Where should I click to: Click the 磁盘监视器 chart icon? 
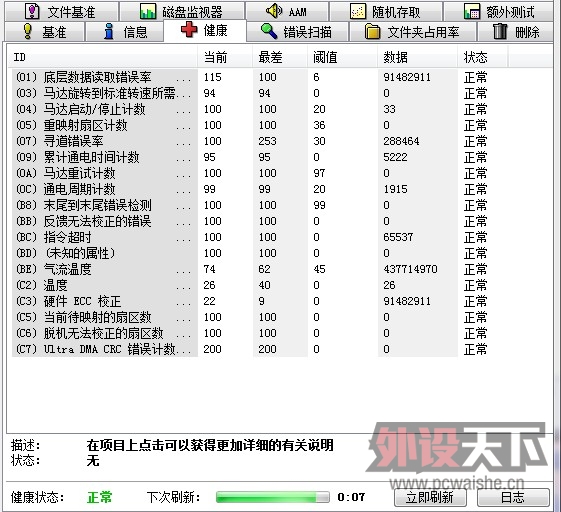148,11
